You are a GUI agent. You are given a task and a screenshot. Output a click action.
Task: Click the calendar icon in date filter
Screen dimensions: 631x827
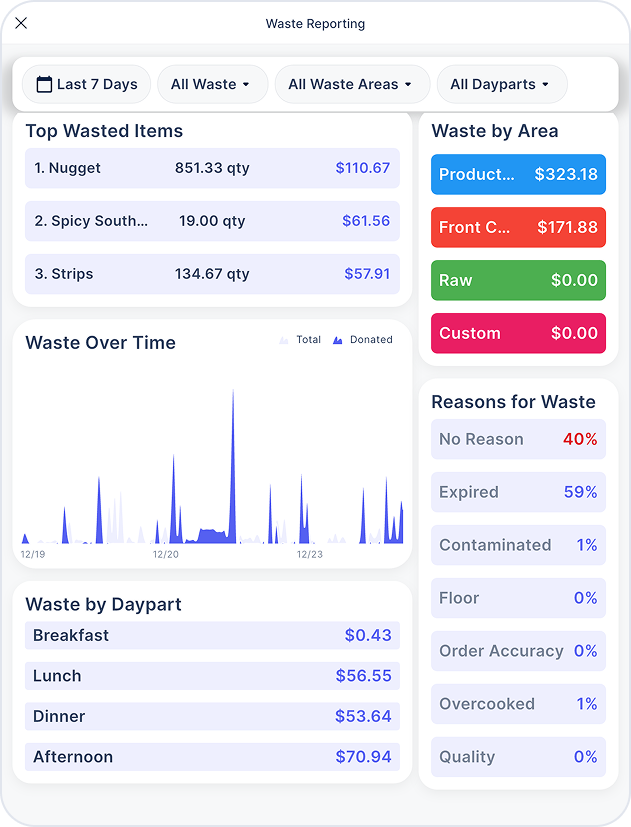[x=44, y=84]
